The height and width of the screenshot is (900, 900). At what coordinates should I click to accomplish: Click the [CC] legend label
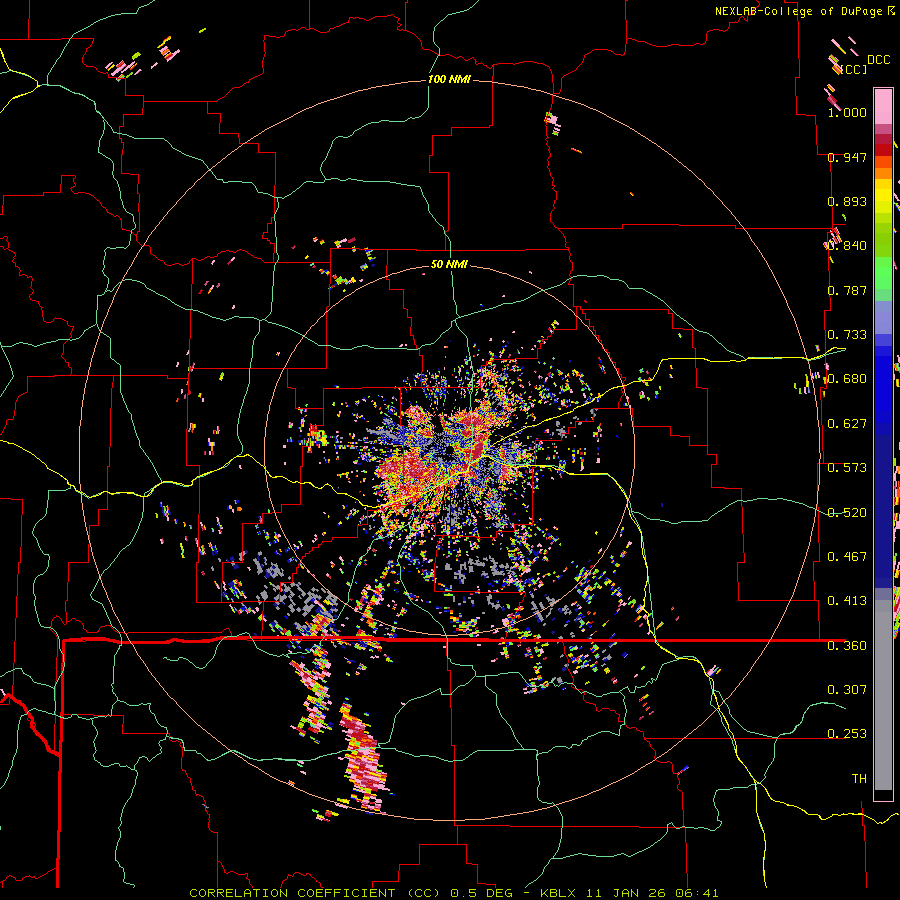tap(854, 69)
